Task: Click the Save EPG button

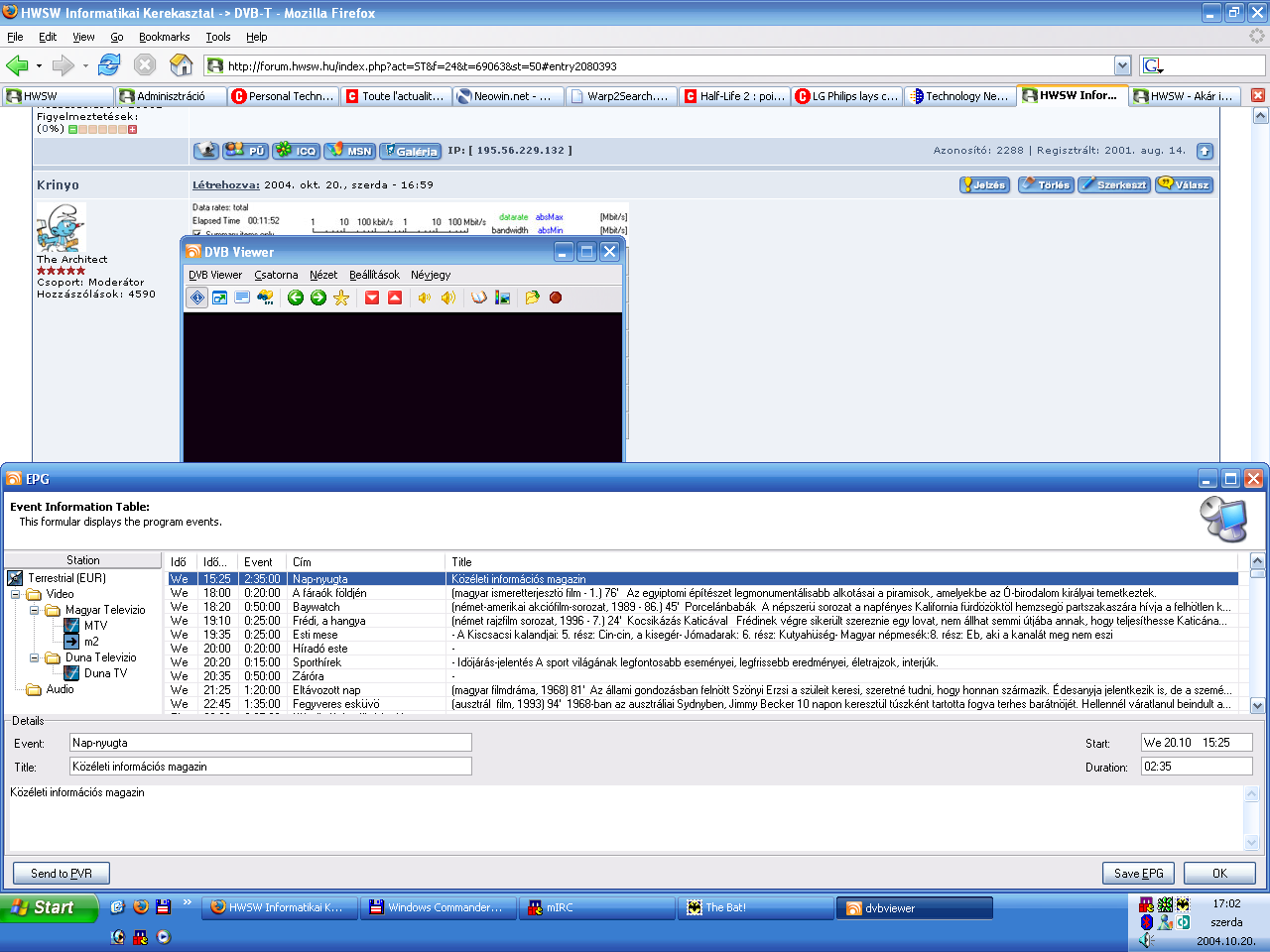Action: pos(1138,874)
